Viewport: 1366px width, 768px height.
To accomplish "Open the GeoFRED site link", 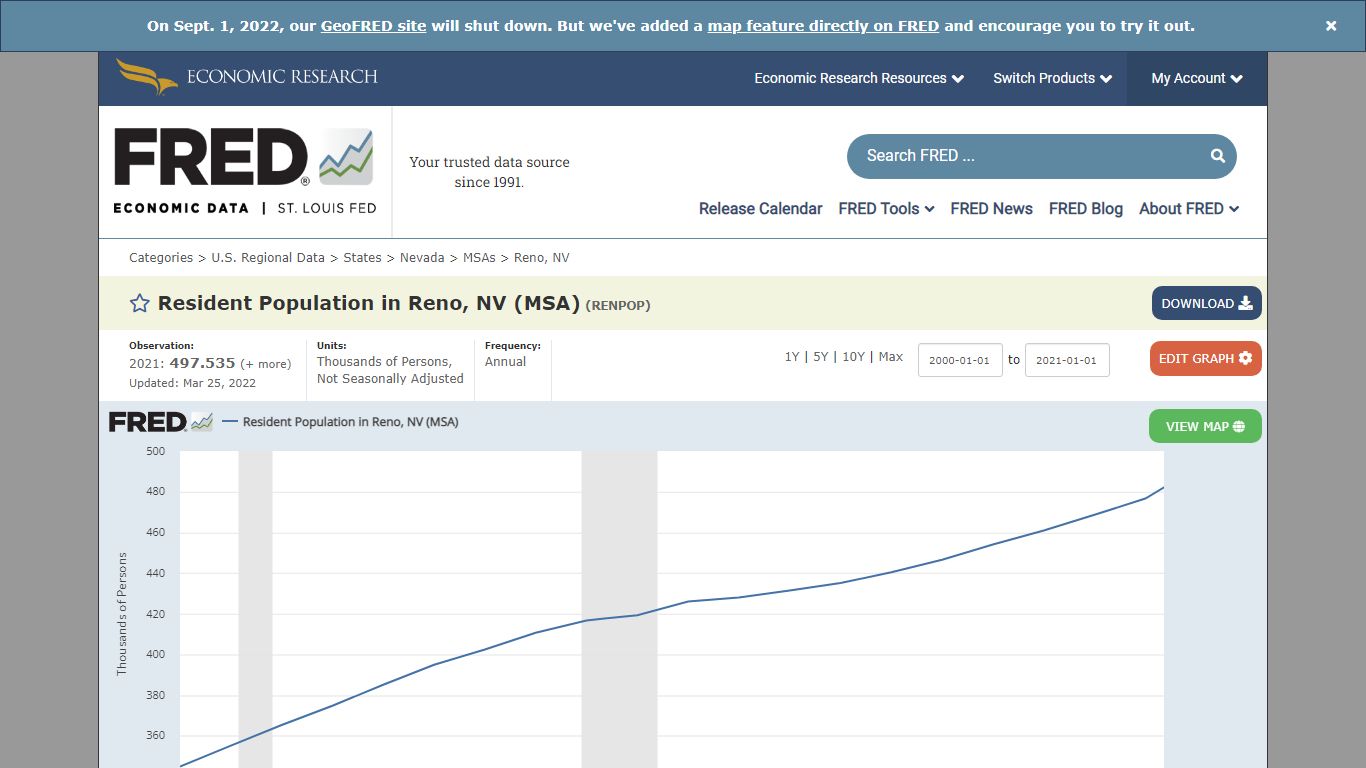I will click(x=373, y=26).
